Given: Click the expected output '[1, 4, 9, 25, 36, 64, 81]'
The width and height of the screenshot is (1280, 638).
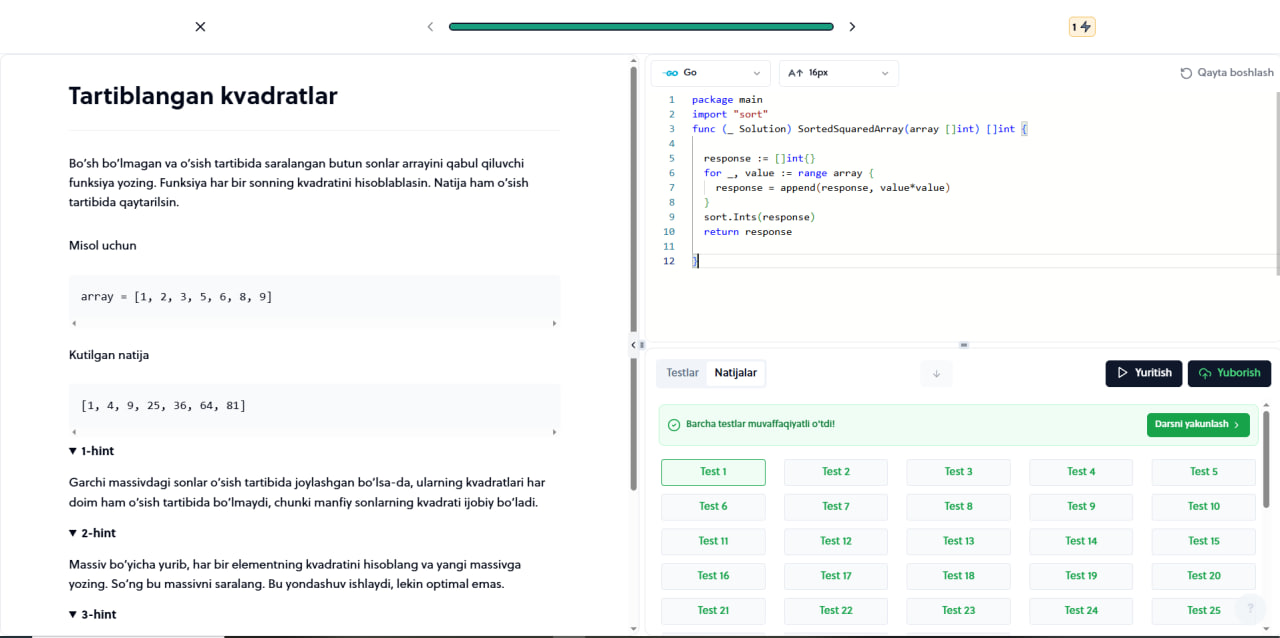Looking at the screenshot, I should 163,406.
